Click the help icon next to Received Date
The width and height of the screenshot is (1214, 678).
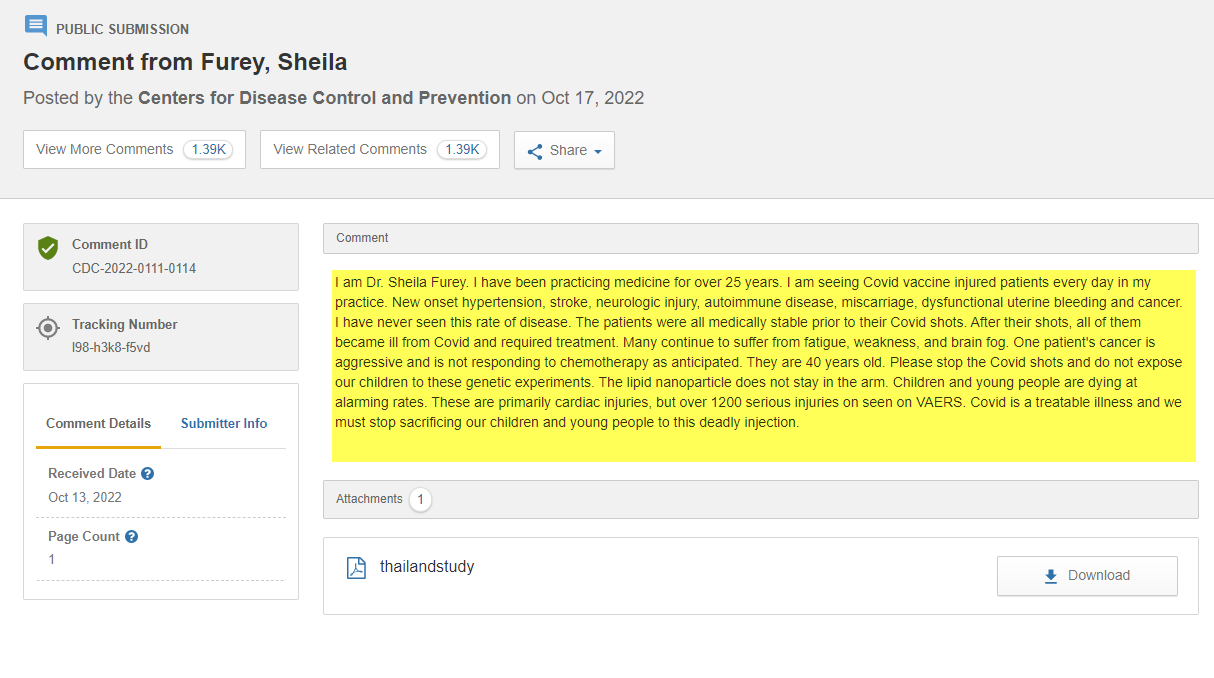pos(148,474)
